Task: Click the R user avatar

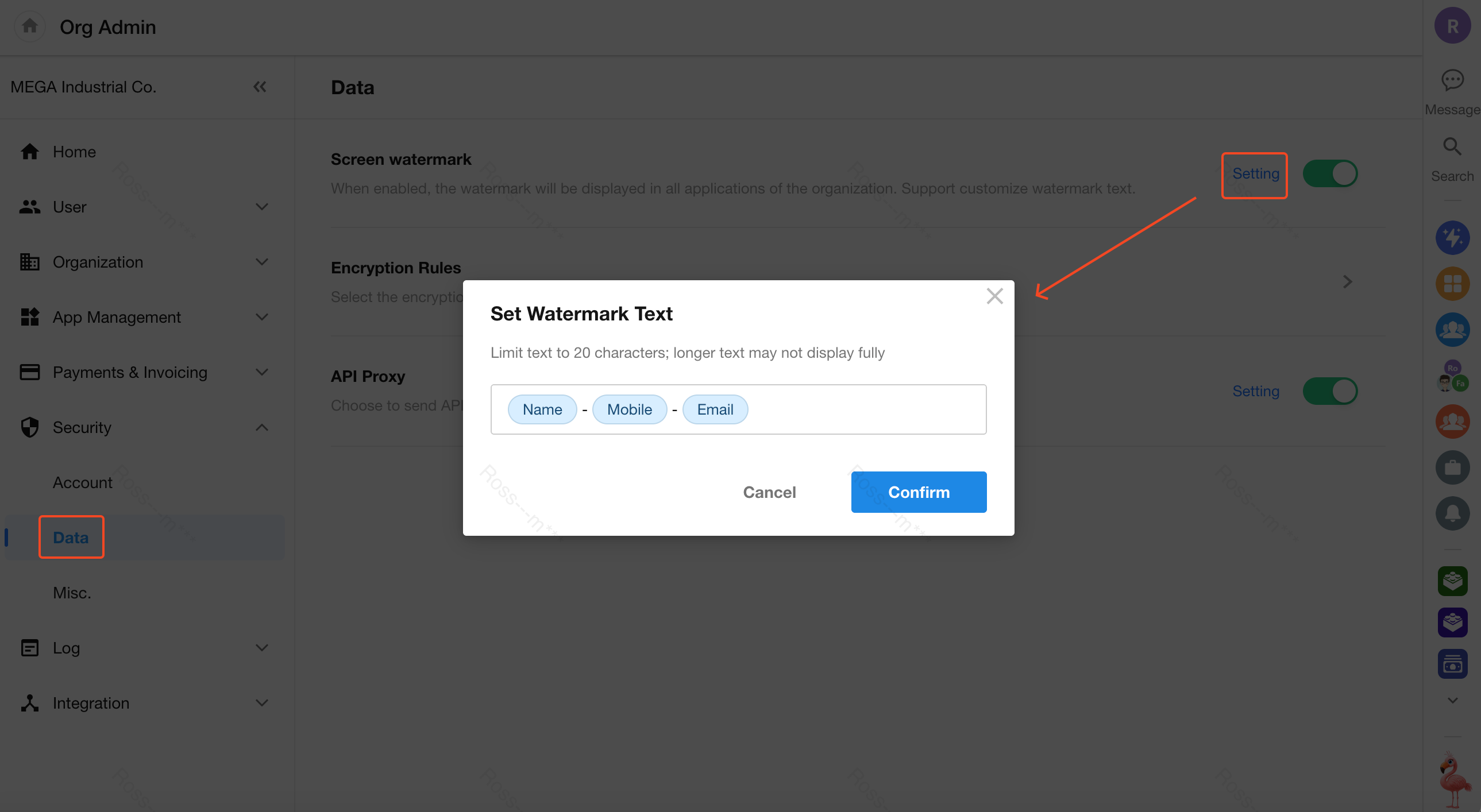Action: point(1452,26)
